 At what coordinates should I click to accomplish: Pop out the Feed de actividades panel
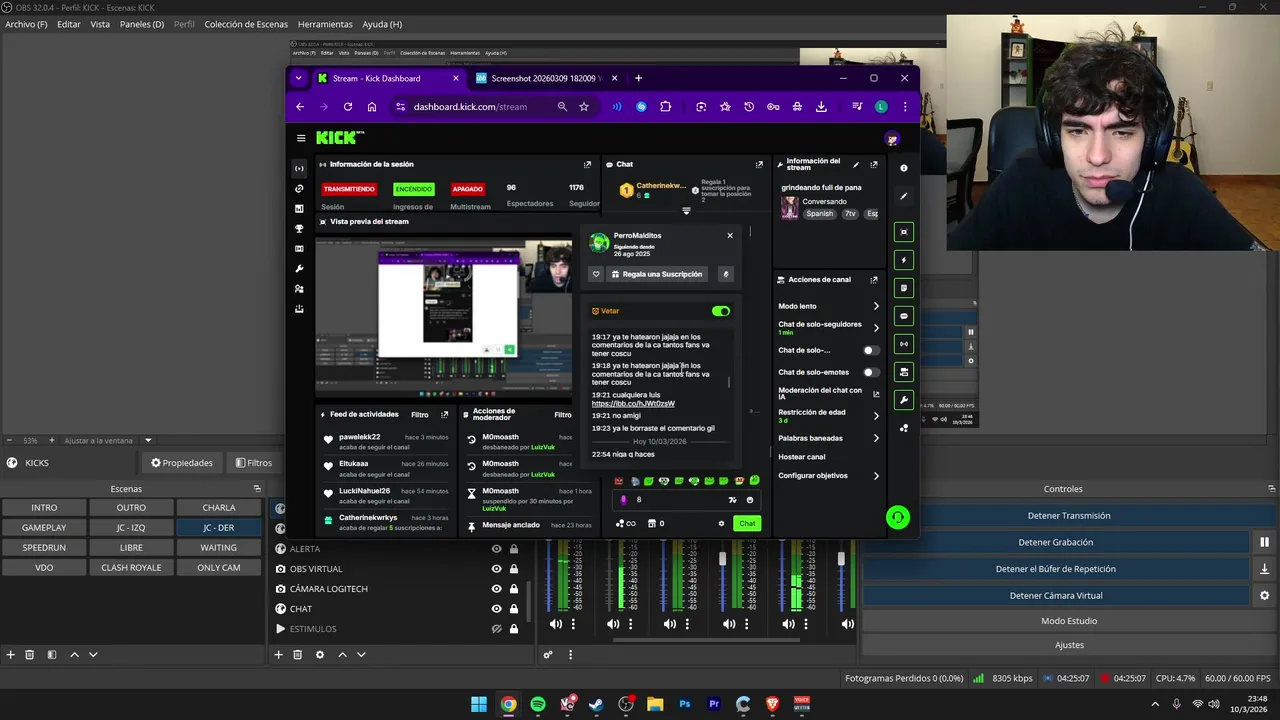point(445,415)
